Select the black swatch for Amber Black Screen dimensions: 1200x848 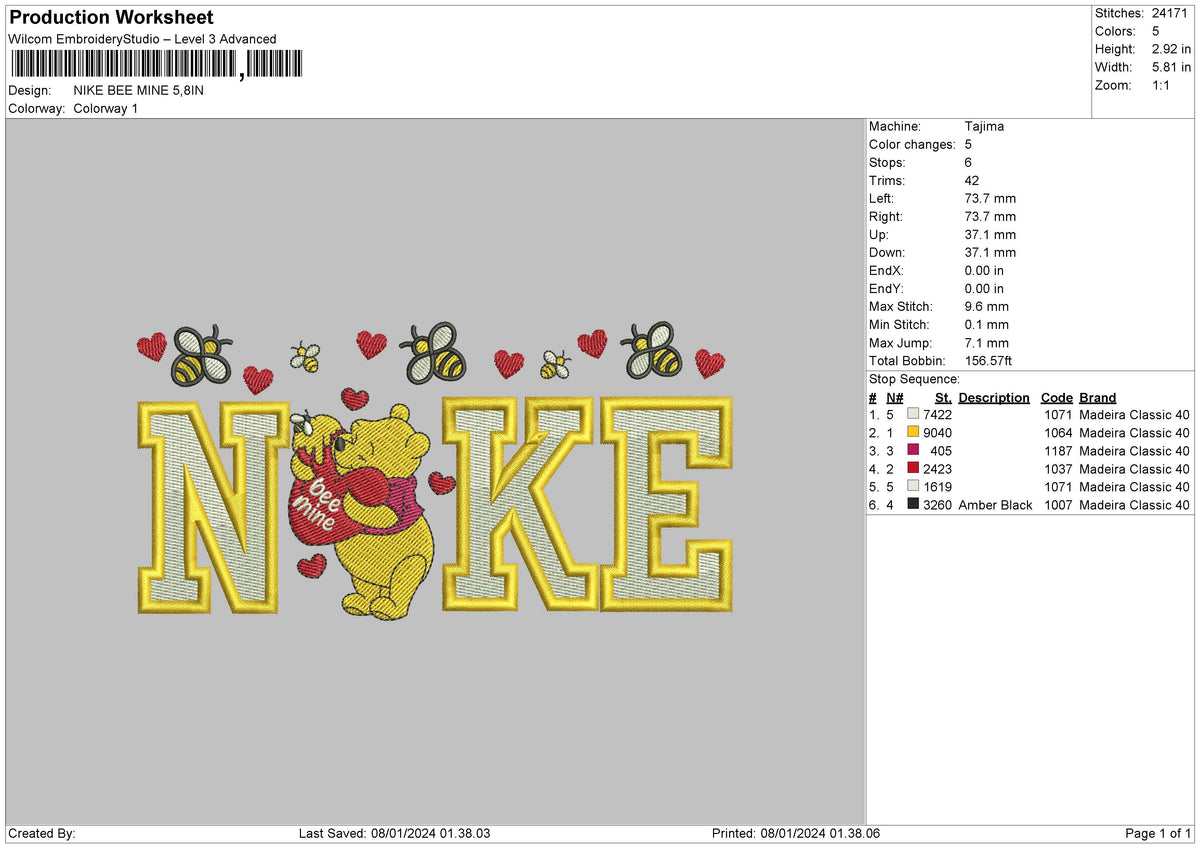pos(913,505)
